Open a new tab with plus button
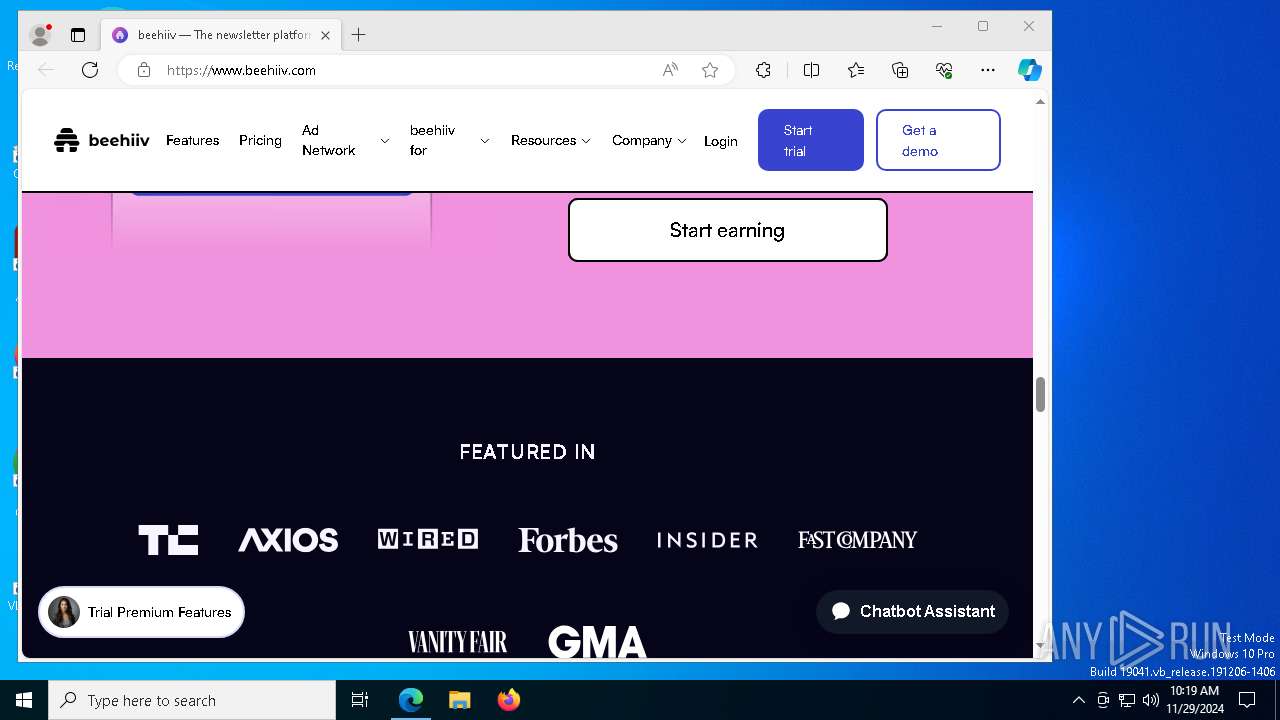 point(359,35)
